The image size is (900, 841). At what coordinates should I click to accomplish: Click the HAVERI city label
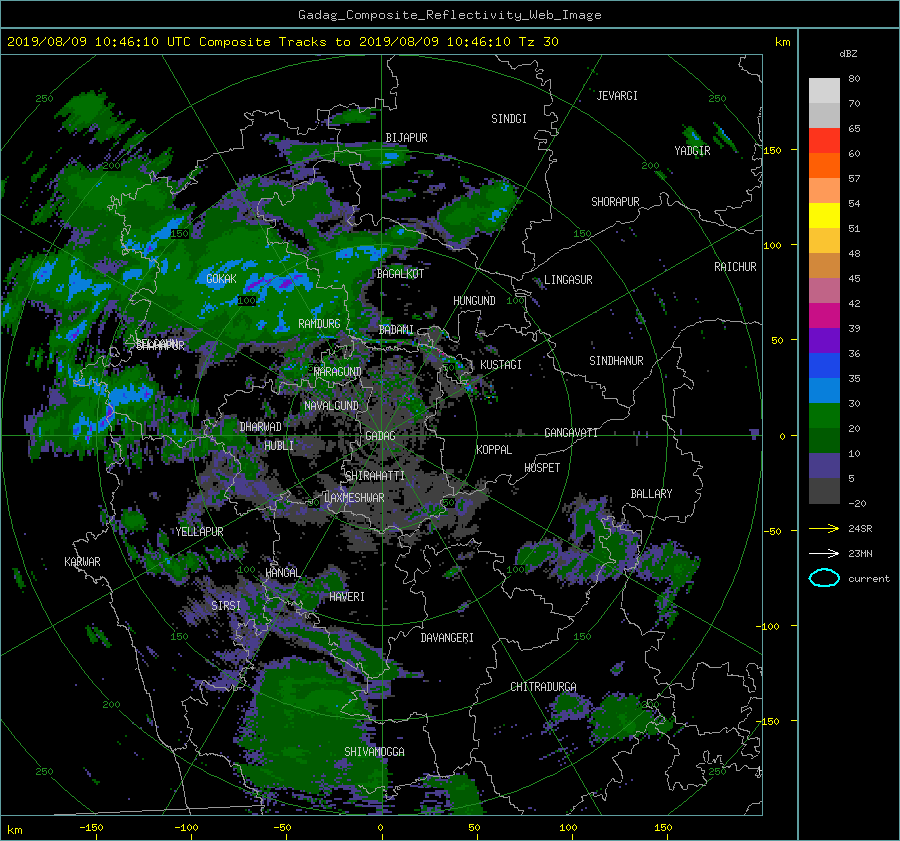[347, 597]
